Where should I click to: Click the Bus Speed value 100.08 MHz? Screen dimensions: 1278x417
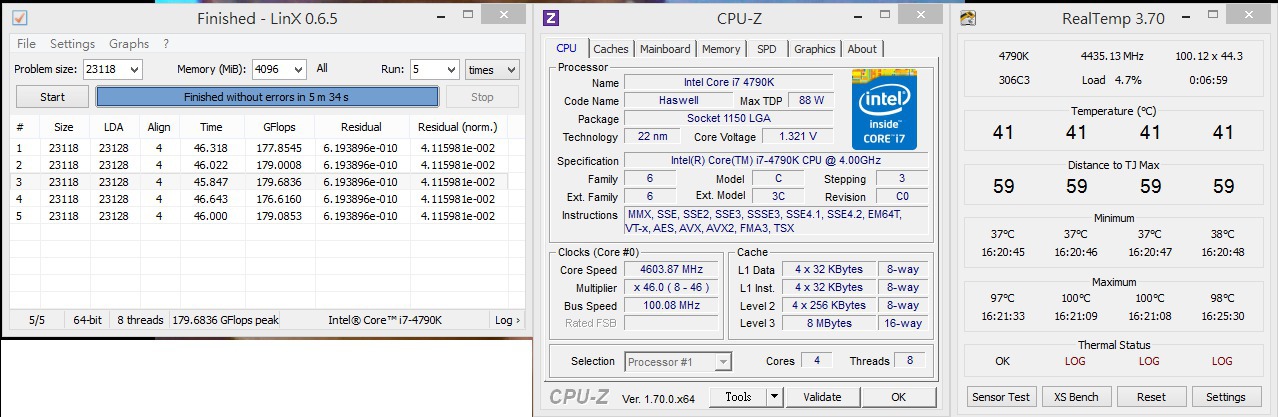(672, 305)
